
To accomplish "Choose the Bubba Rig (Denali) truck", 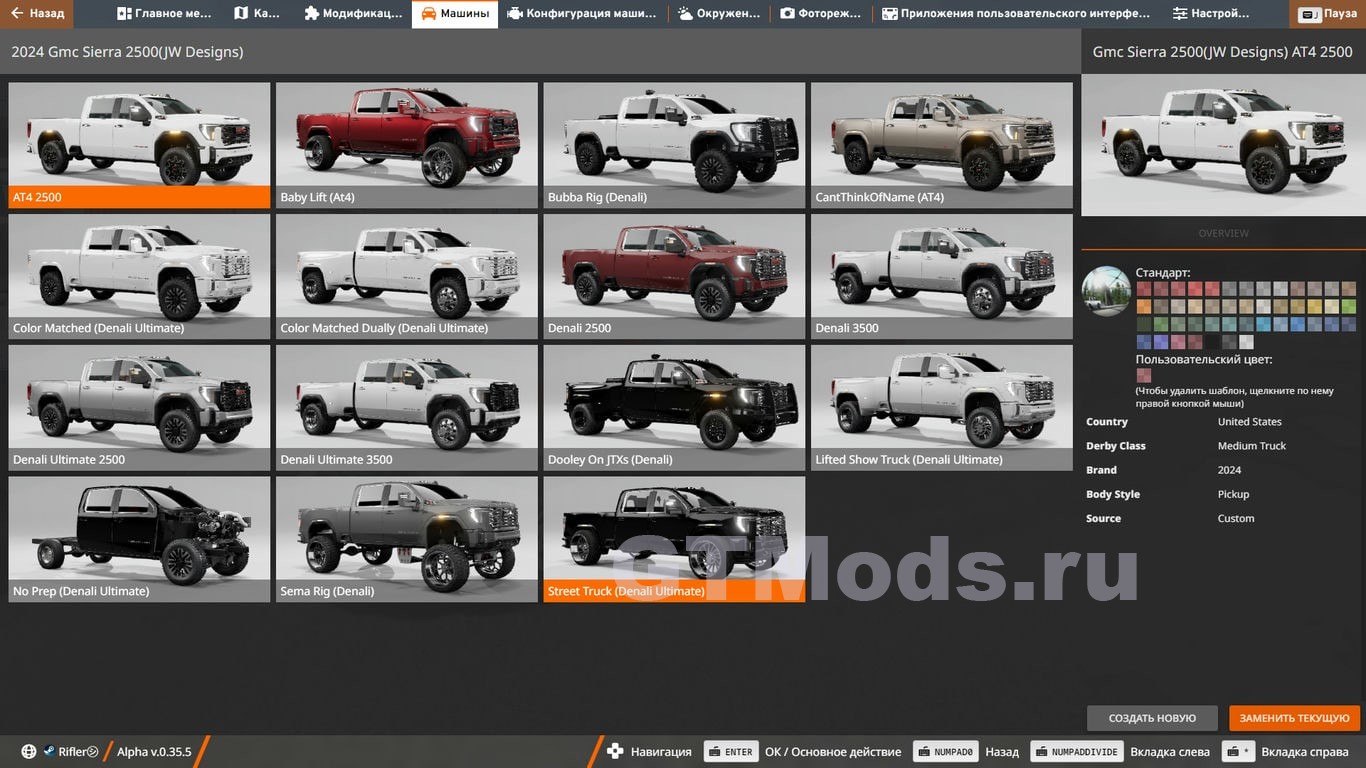I will (674, 145).
